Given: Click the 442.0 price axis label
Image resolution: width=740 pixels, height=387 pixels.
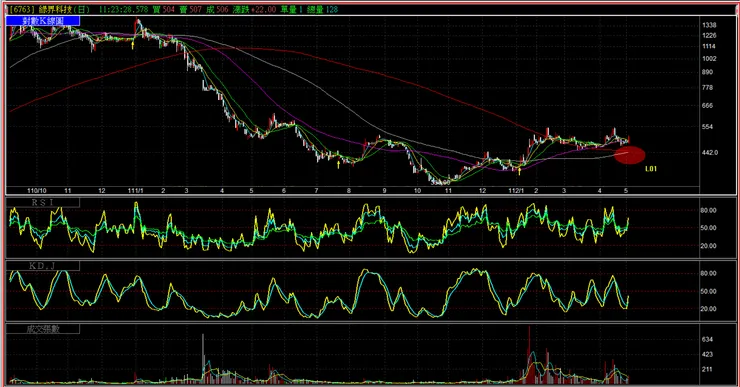Looking at the screenshot, I should (x=710, y=153).
